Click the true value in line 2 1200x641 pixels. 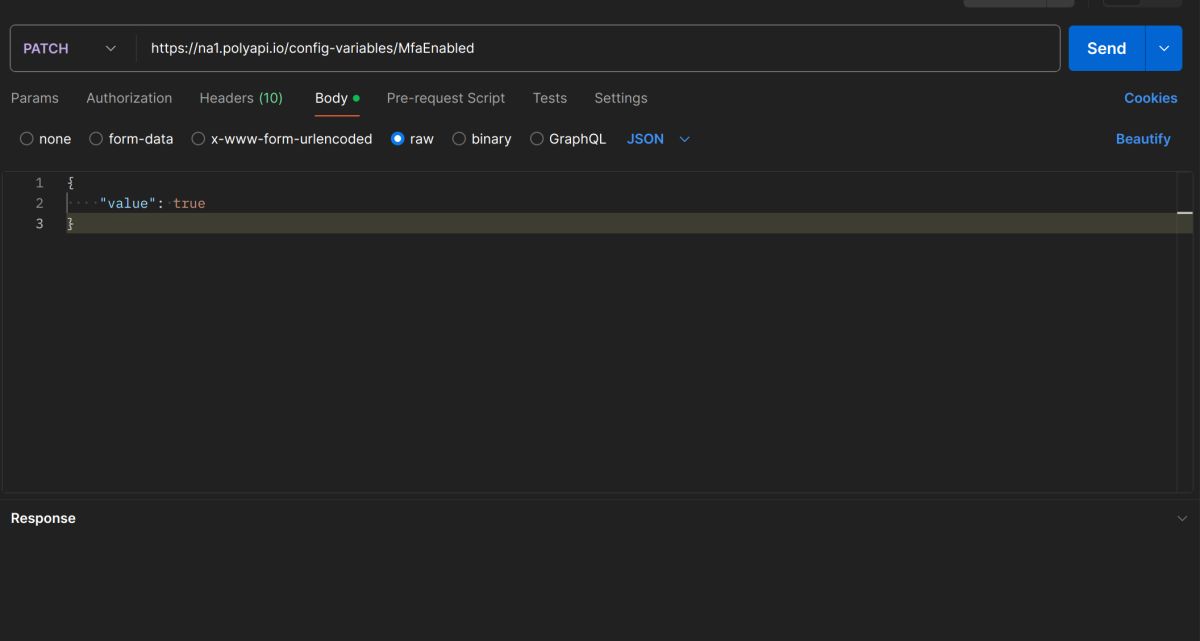tap(189, 203)
